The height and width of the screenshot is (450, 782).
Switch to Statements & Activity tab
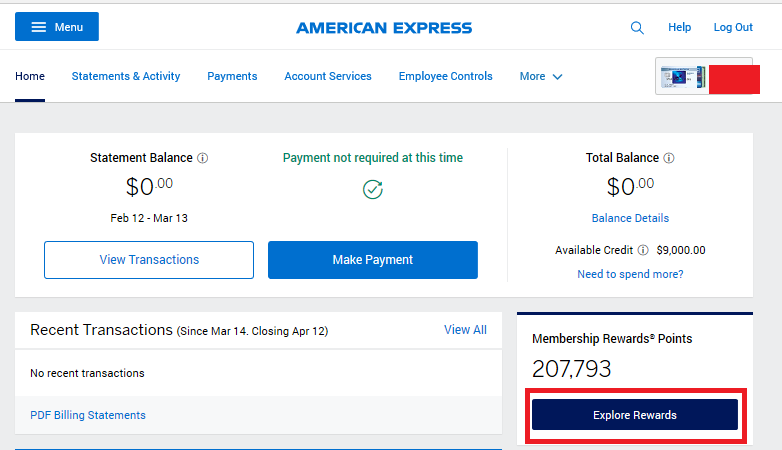[x=126, y=76]
